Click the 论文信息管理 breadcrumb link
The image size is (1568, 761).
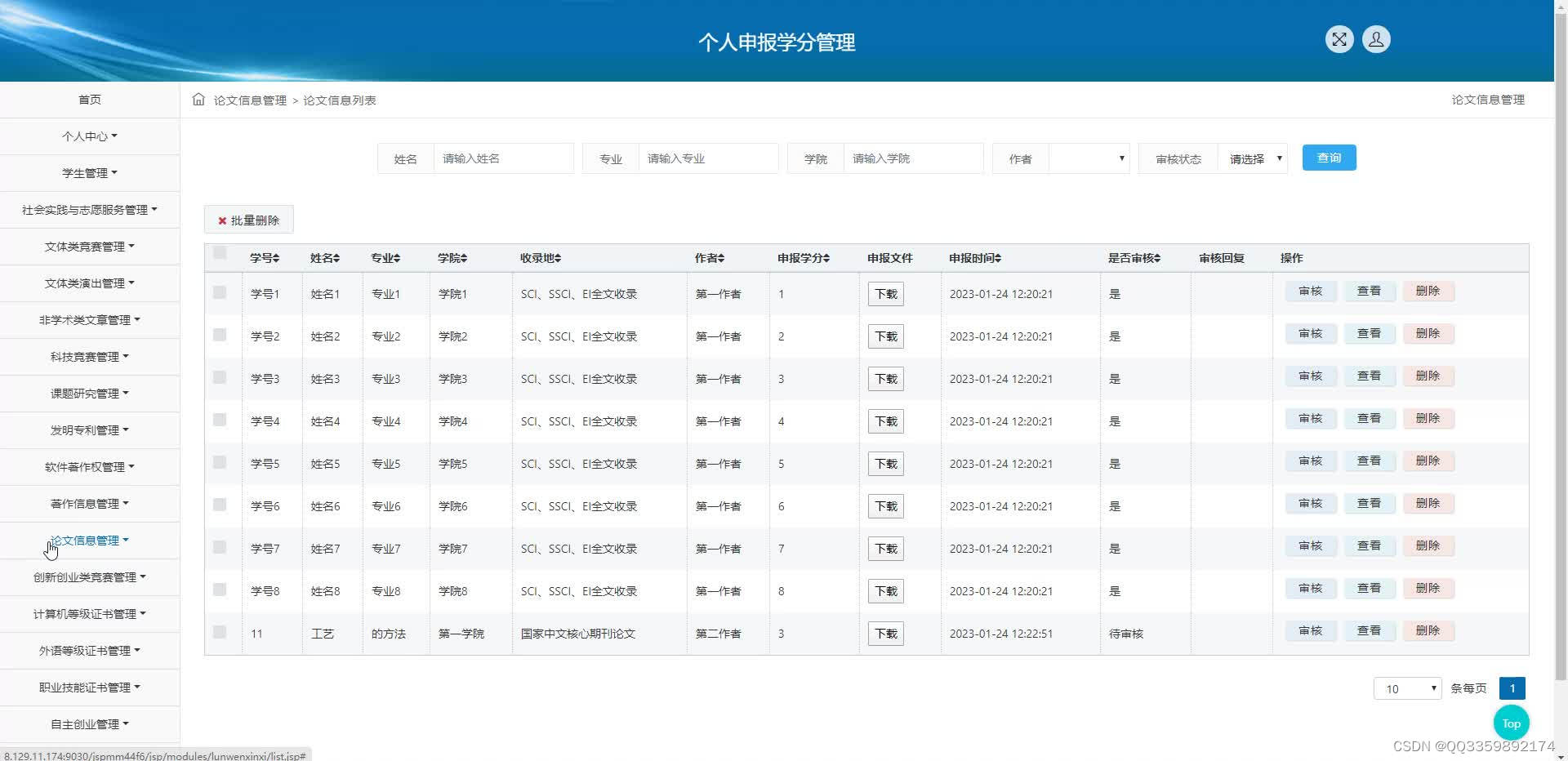pyautogui.click(x=250, y=100)
